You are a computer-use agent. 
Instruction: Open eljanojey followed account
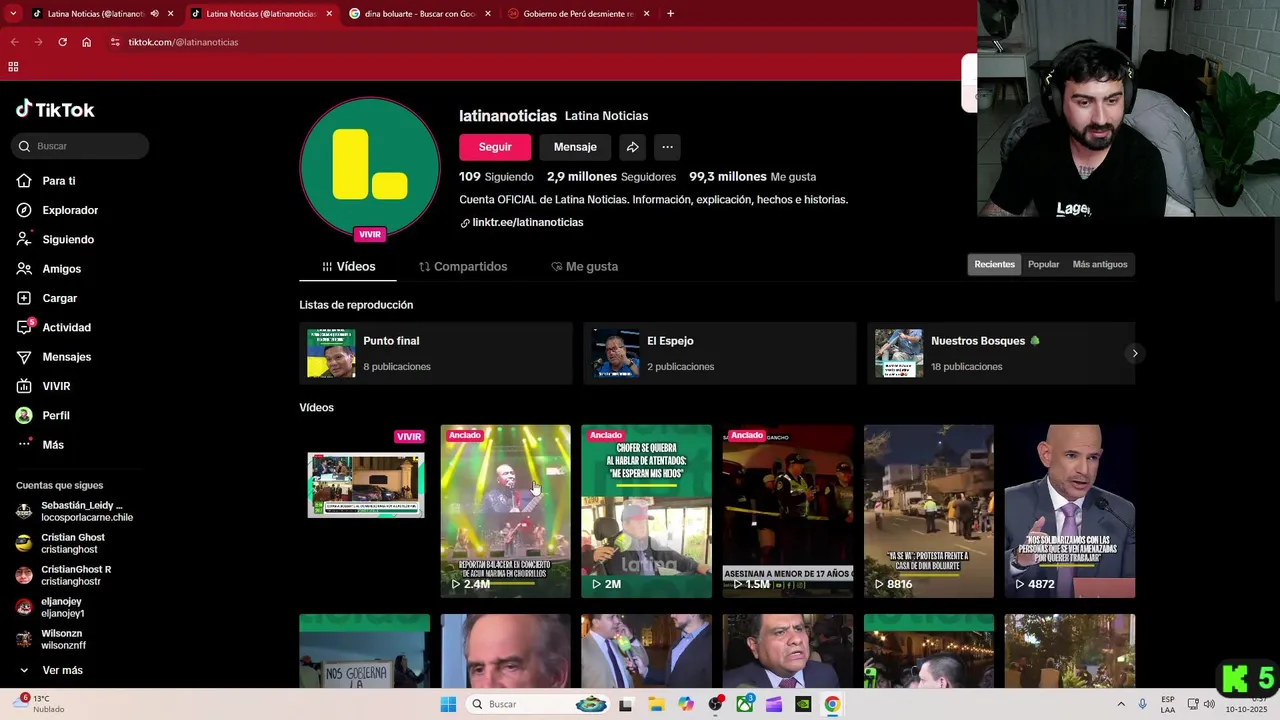50,607
